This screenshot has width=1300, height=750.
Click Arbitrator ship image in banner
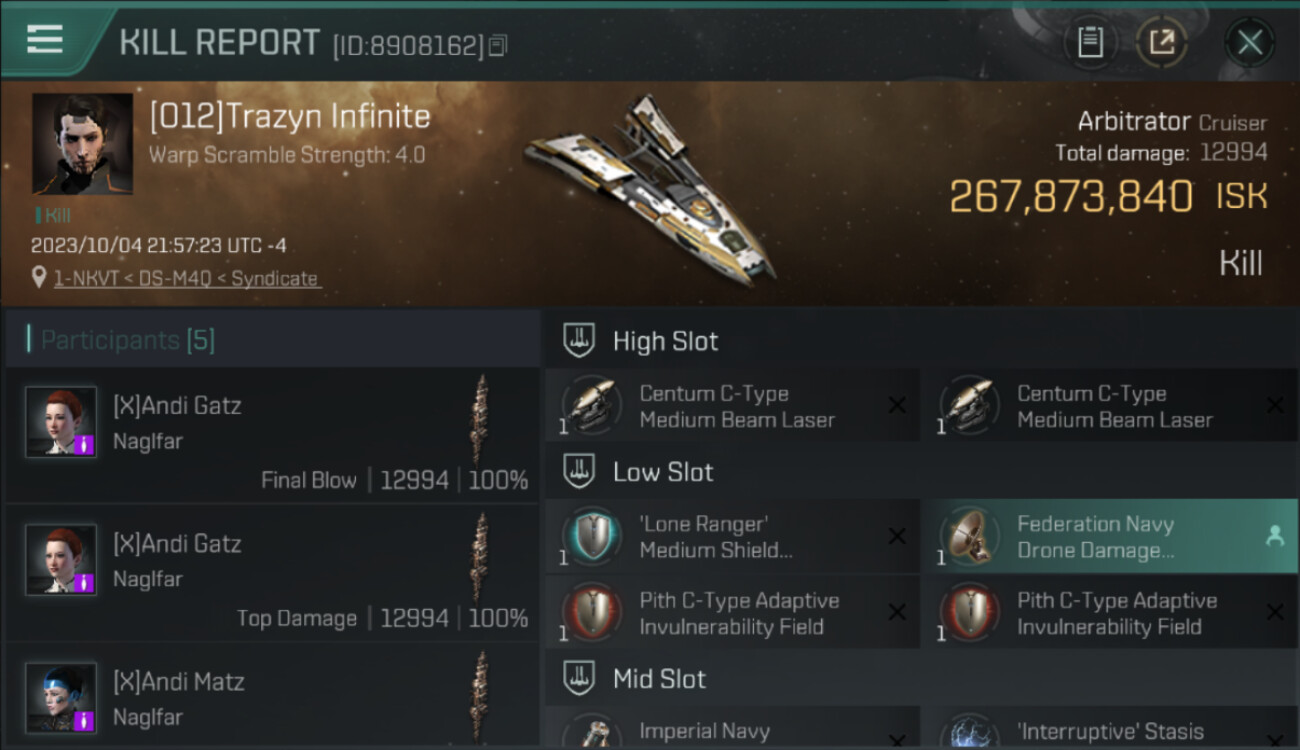(x=650, y=188)
